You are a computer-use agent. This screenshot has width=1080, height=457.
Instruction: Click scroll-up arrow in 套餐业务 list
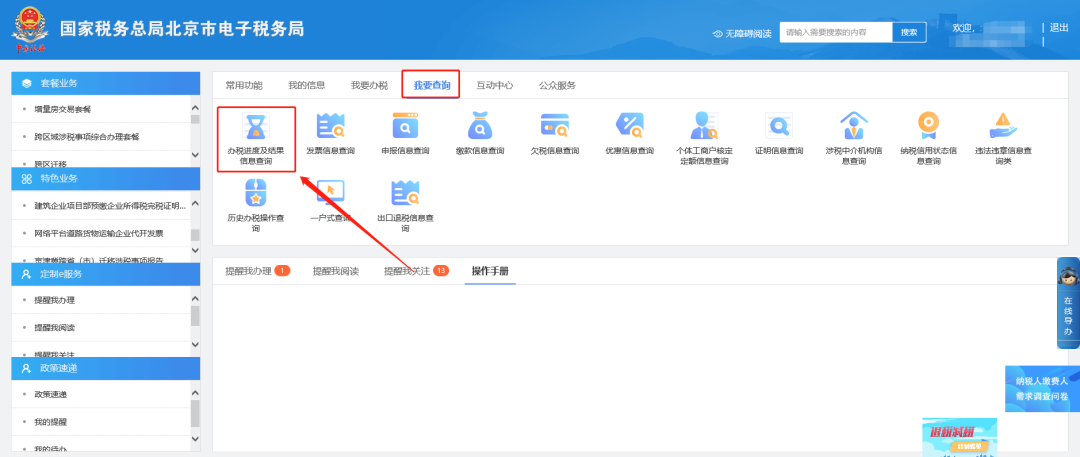click(194, 109)
